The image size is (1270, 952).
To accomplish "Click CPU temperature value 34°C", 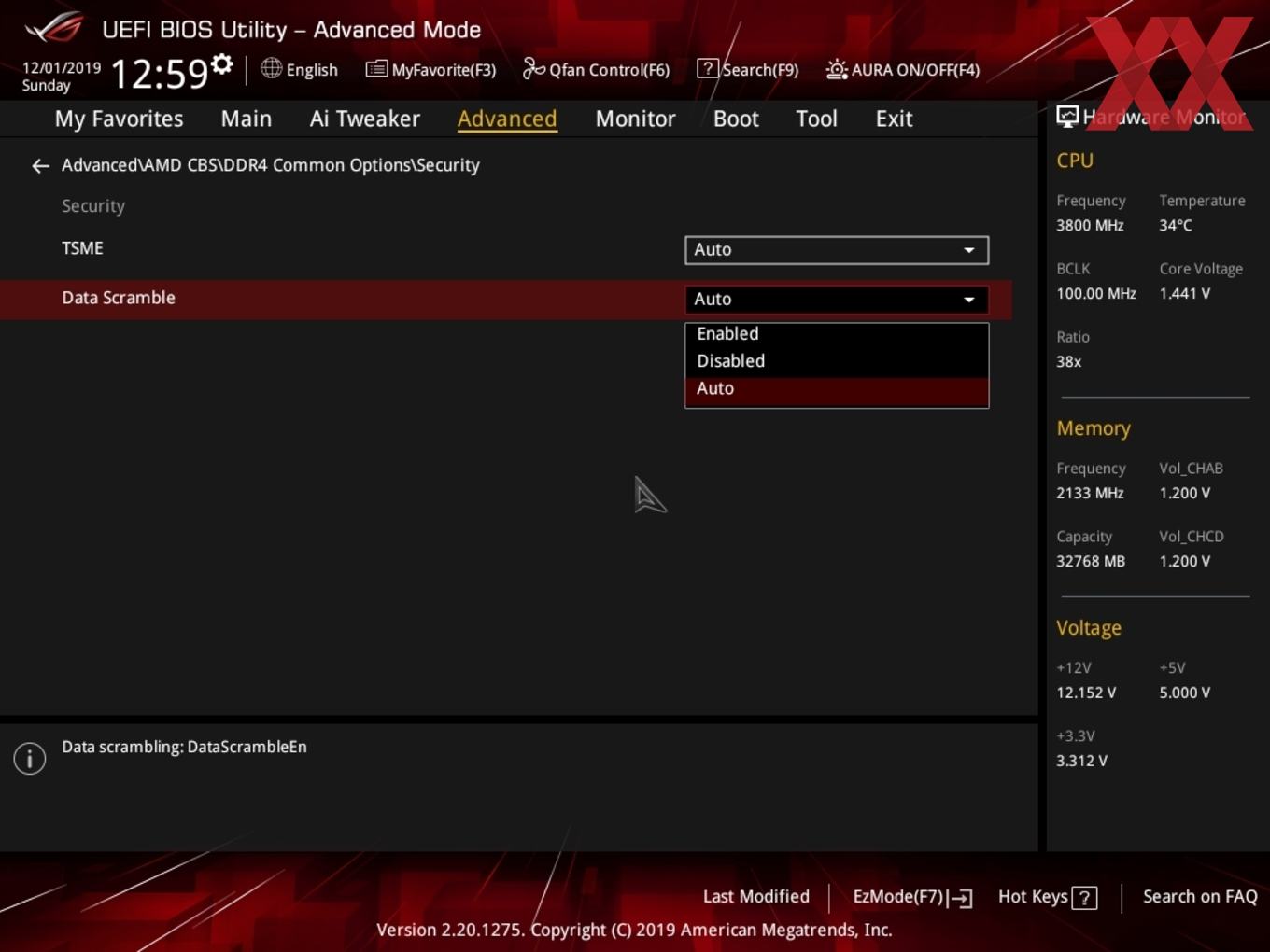I will tap(1176, 226).
